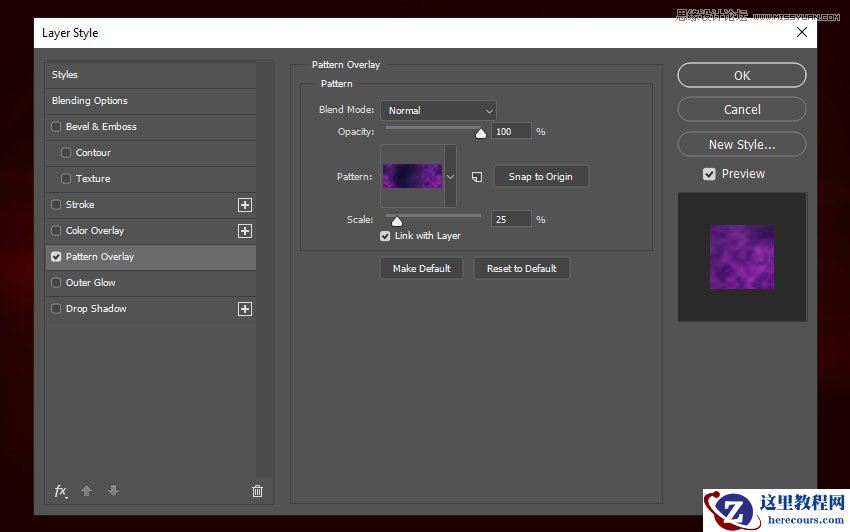Add another Stroke effect with plus icon
Screen dimensions: 850x532
click(x=244, y=205)
